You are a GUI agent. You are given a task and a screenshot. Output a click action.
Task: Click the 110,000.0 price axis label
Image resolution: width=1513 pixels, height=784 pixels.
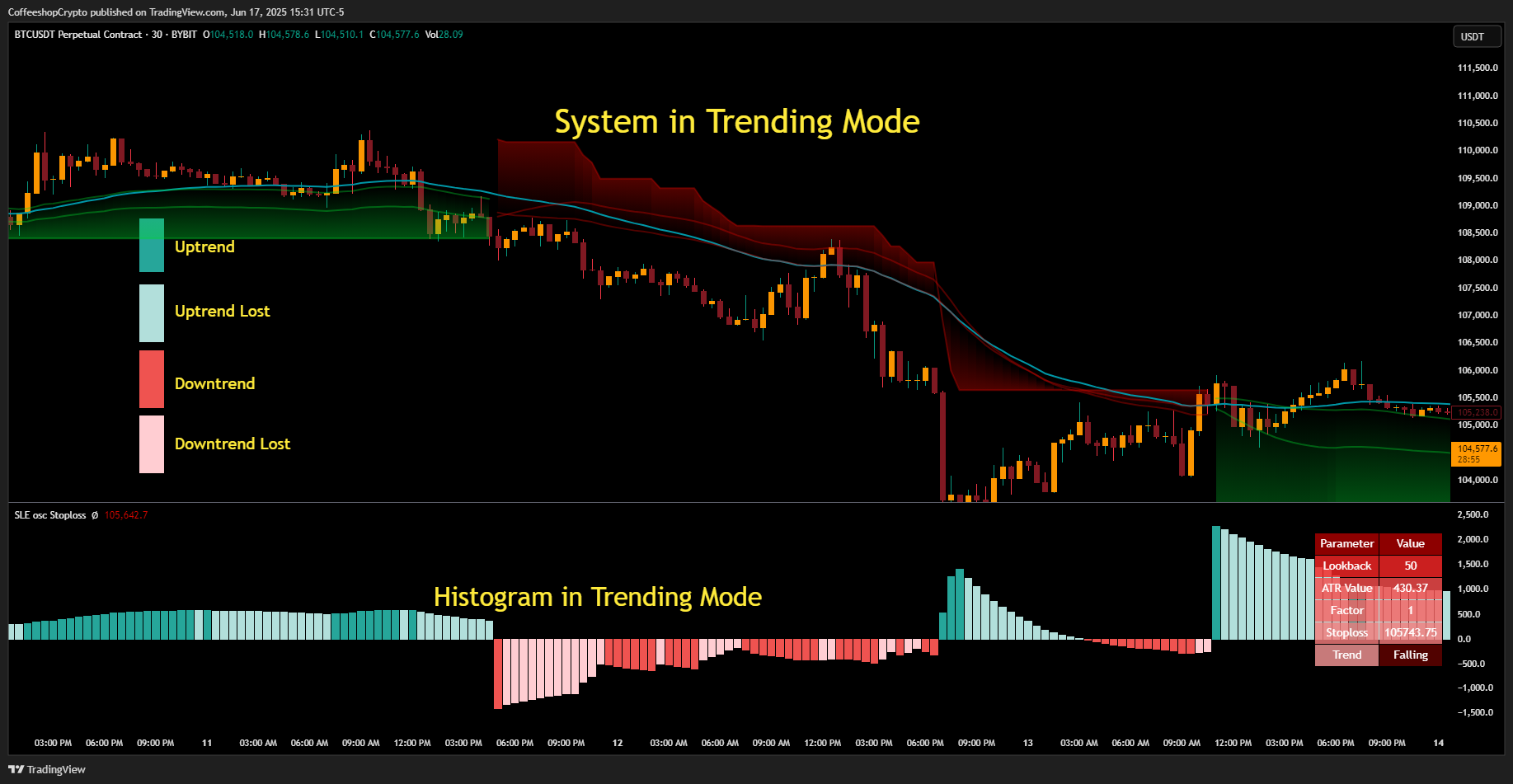1478,151
